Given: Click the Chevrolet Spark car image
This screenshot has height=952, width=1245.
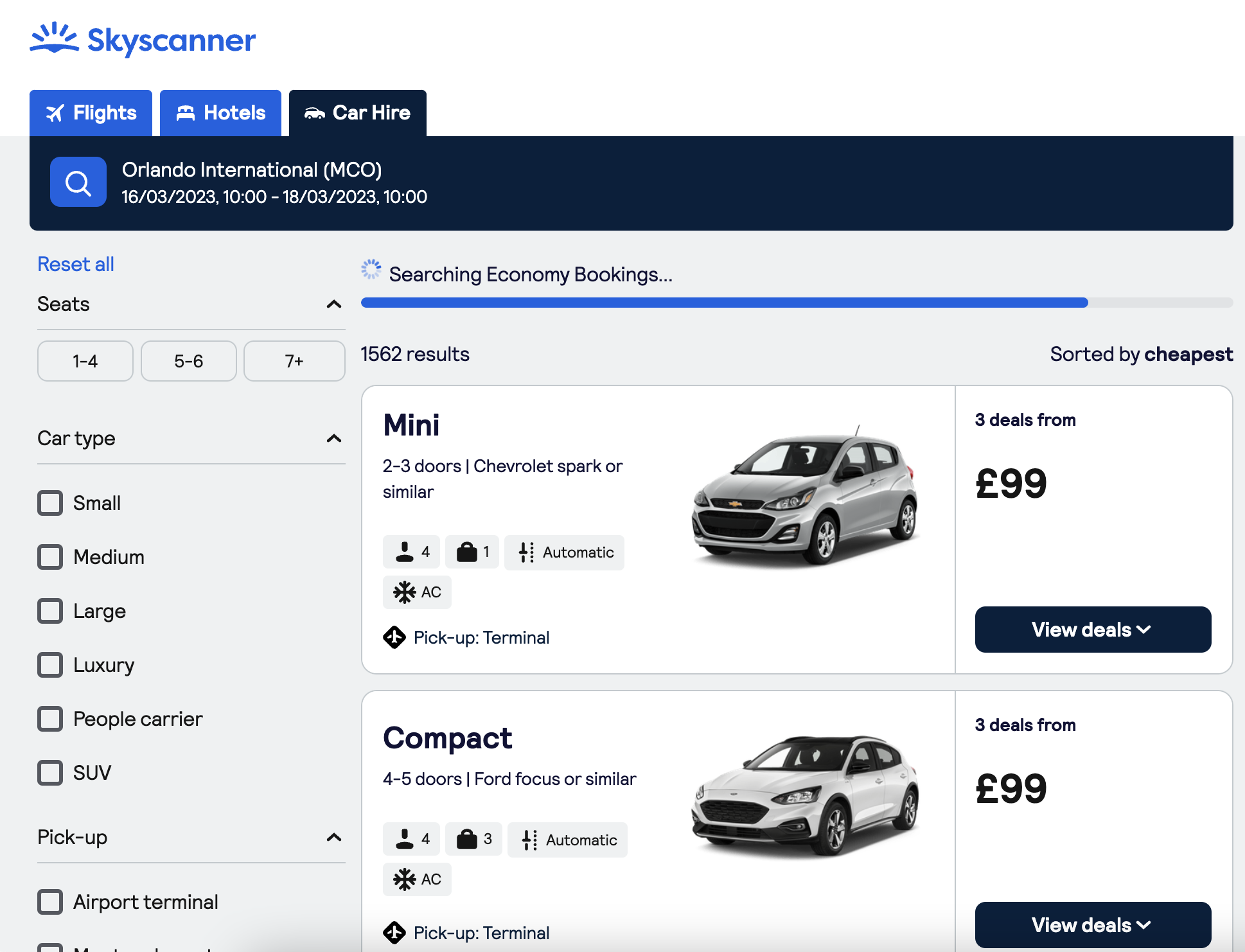Looking at the screenshot, I should (x=805, y=496).
